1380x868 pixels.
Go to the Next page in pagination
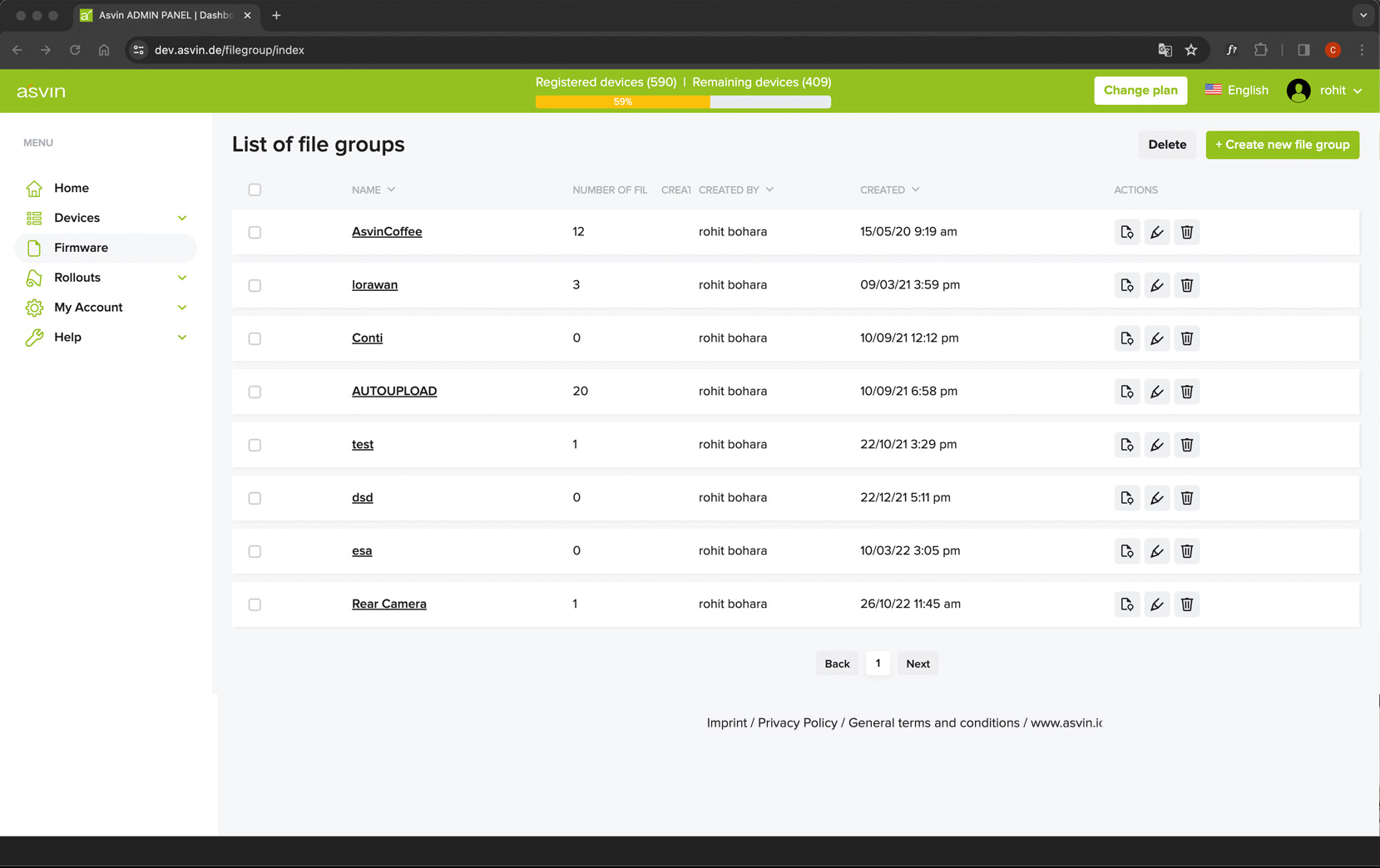[x=918, y=663]
